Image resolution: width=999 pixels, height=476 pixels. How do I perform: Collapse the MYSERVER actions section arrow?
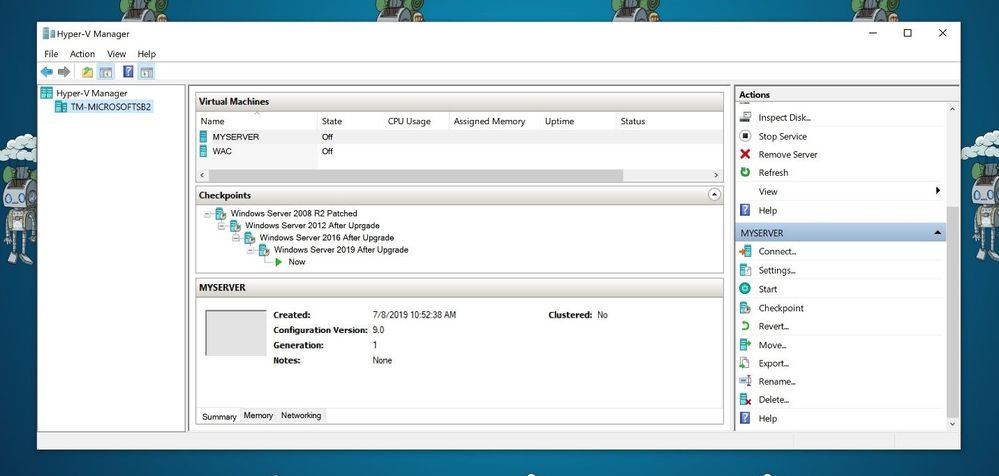pos(937,233)
